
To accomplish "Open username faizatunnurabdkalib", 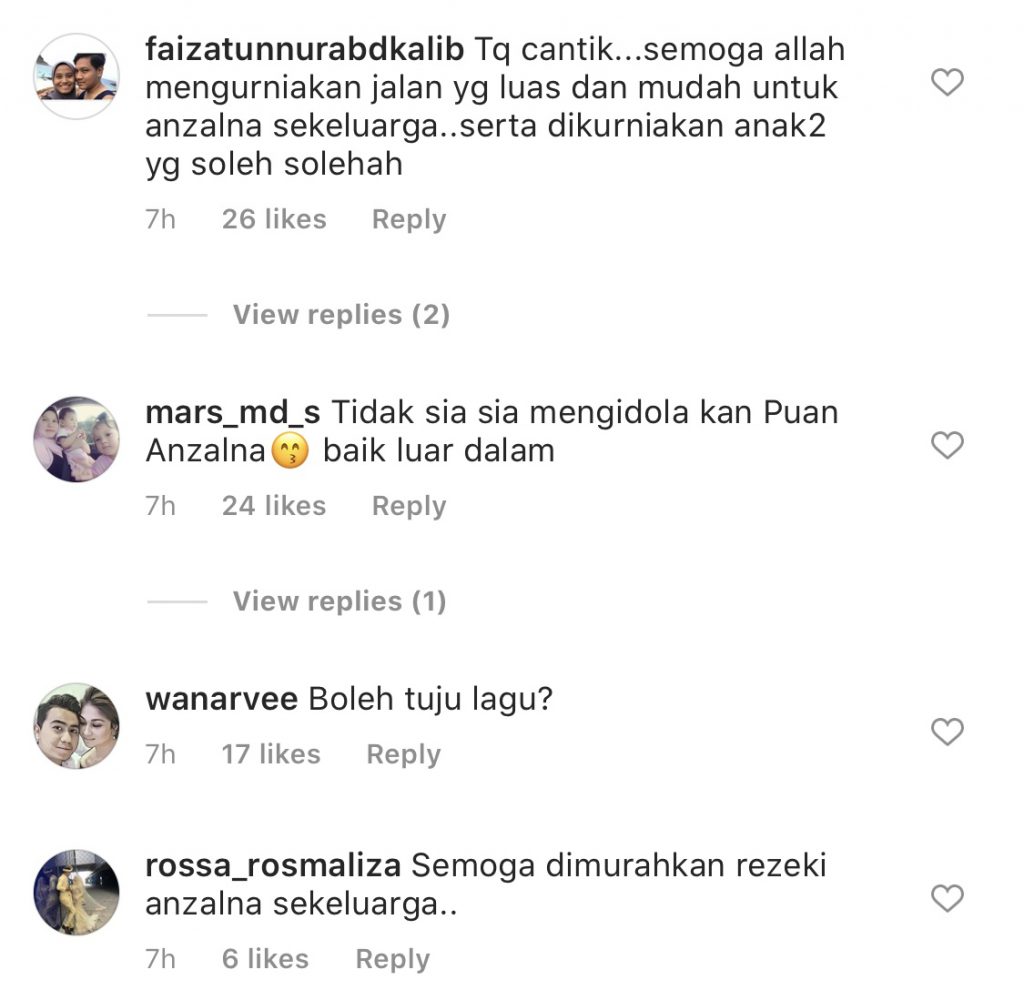I will click(x=304, y=50).
